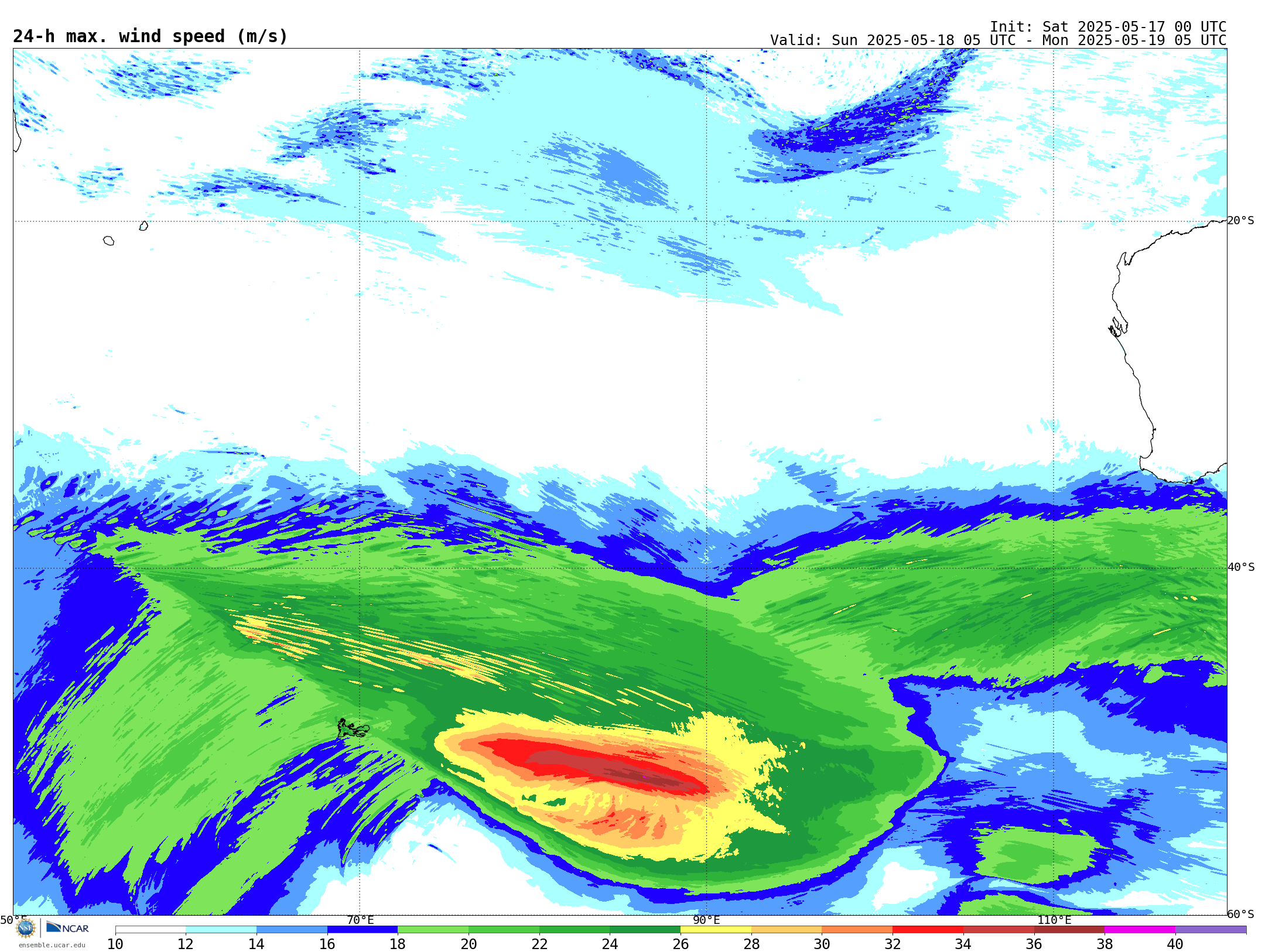
Task: Click the colorbar tick label '28'
Action: tap(751, 944)
